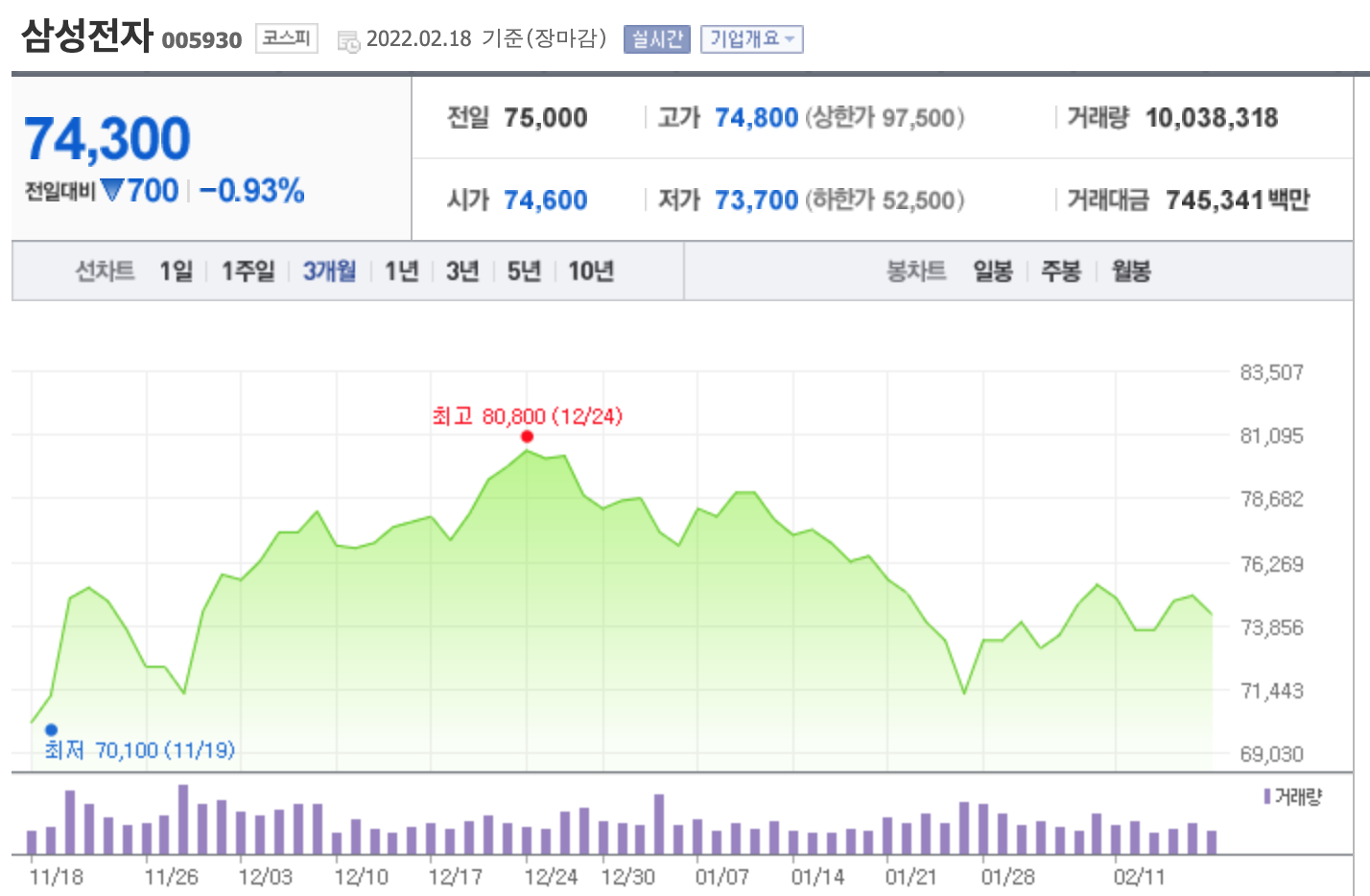Click the 저가 value 73,700
Image resolution: width=1370 pixels, height=896 pixels.
point(756,200)
